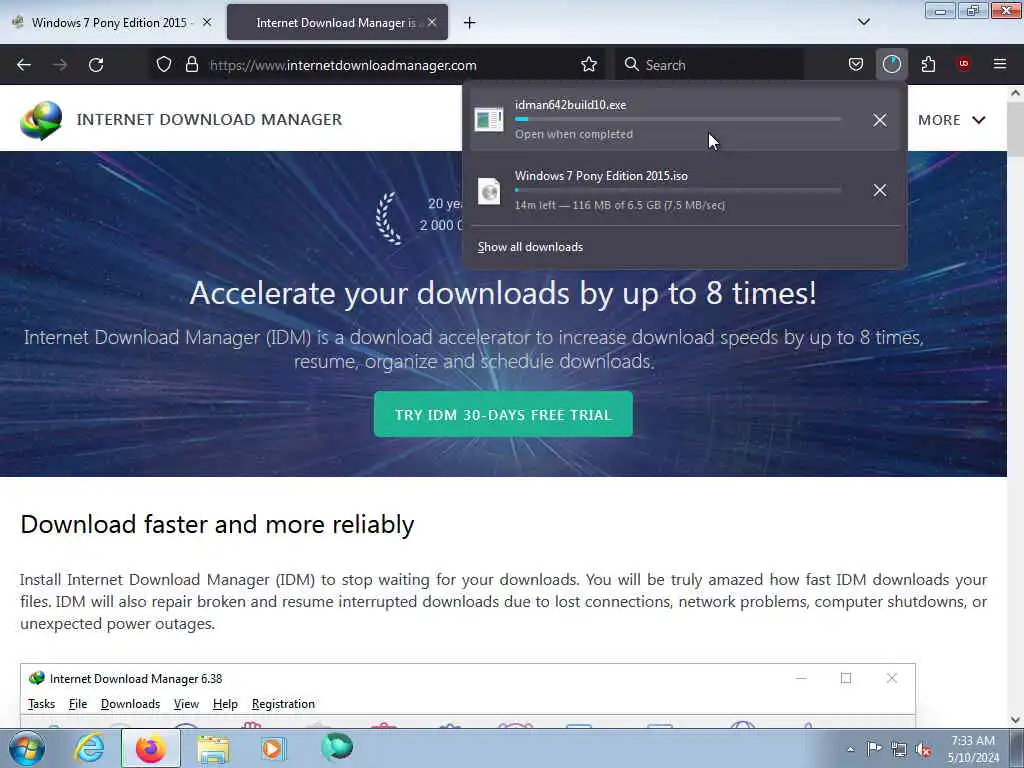Click the Windows 7 Pony Edition 2015.iso name
The height and width of the screenshot is (768, 1024).
tap(601, 176)
